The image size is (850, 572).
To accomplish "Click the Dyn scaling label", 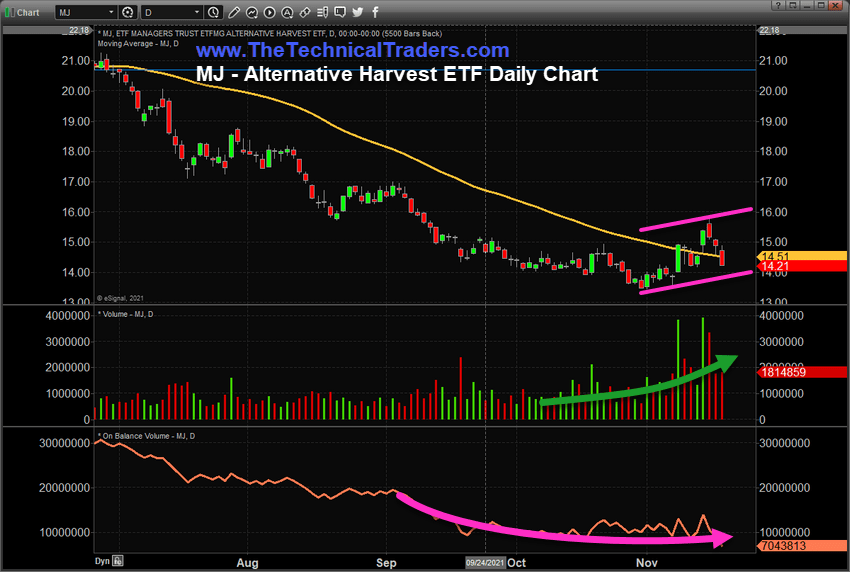I will click(x=102, y=561).
